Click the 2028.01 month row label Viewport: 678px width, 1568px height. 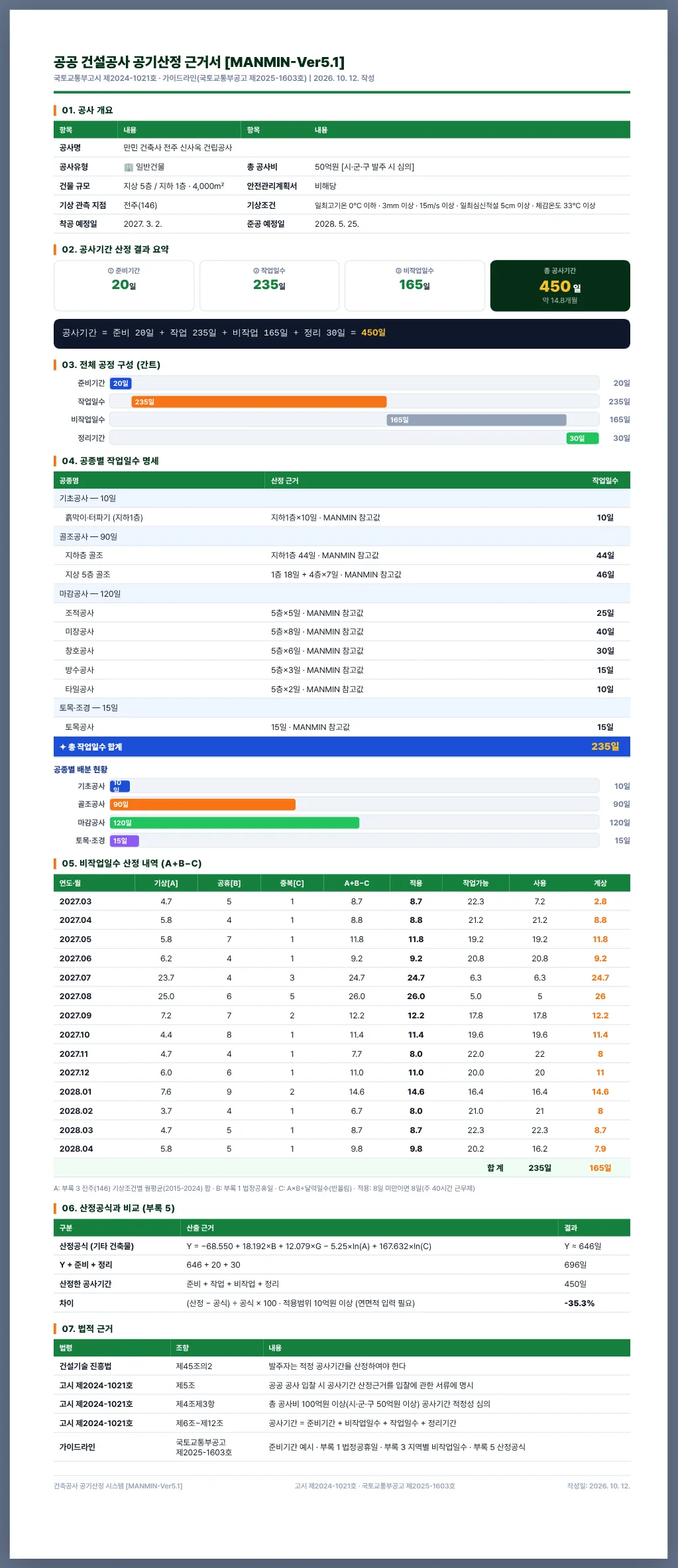point(76,1092)
